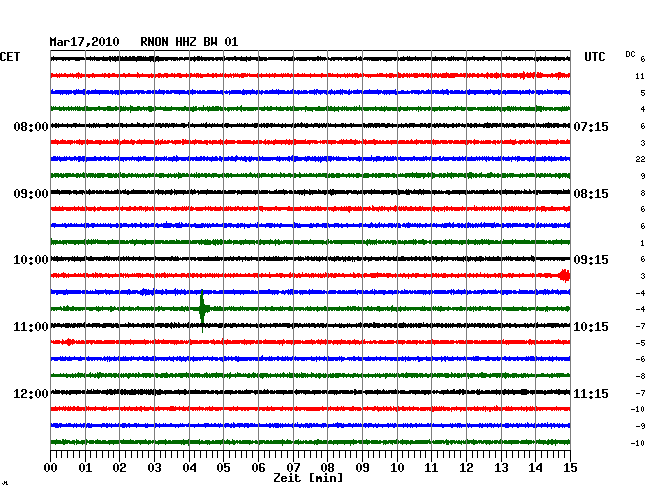Click the large green seismic spike near minute 04
Viewport: 650px width, 494px height.
tap(202, 309)
